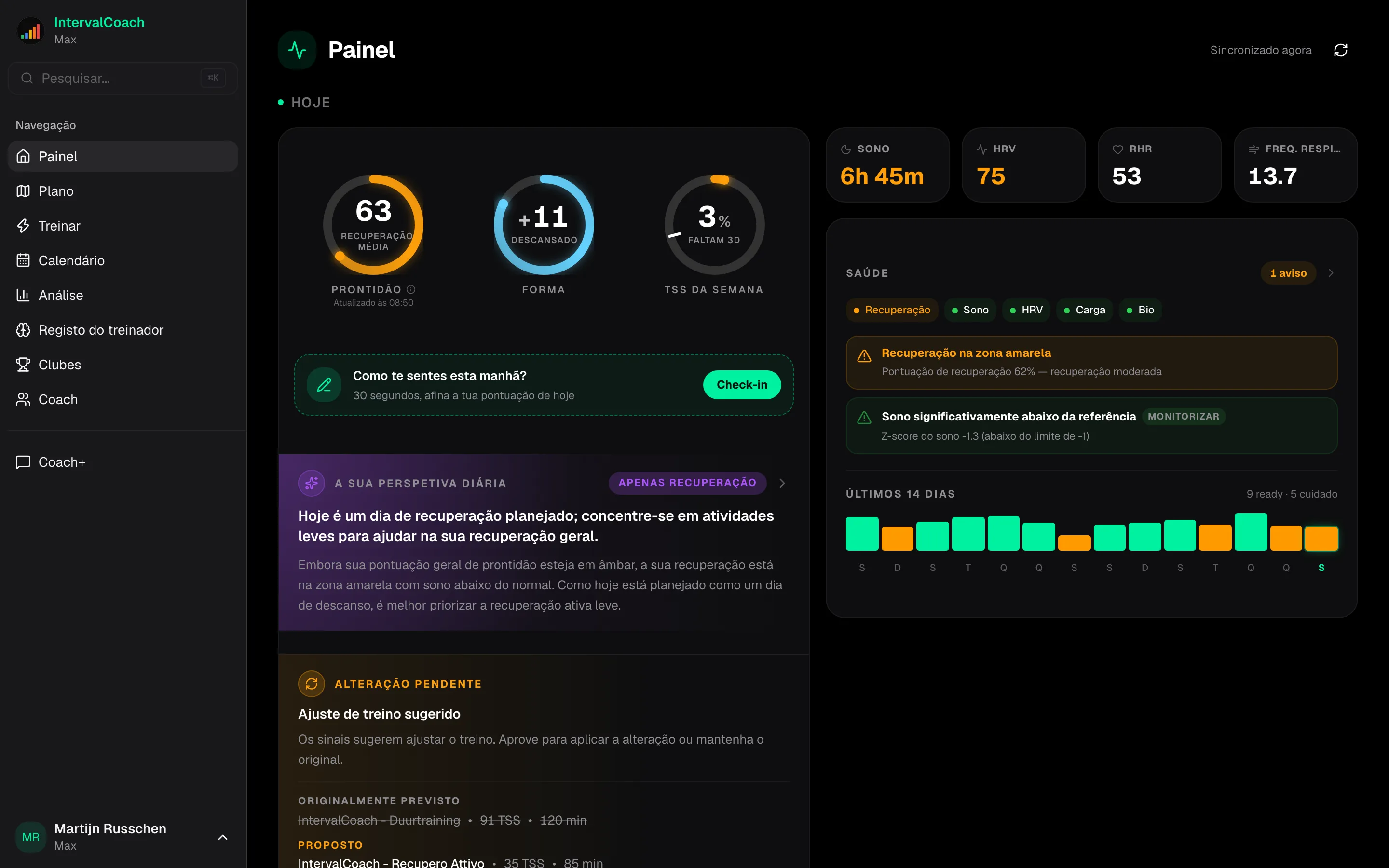Click the 3% TSS da Semana gauge

pyautogui.click(x=714, y=224)
